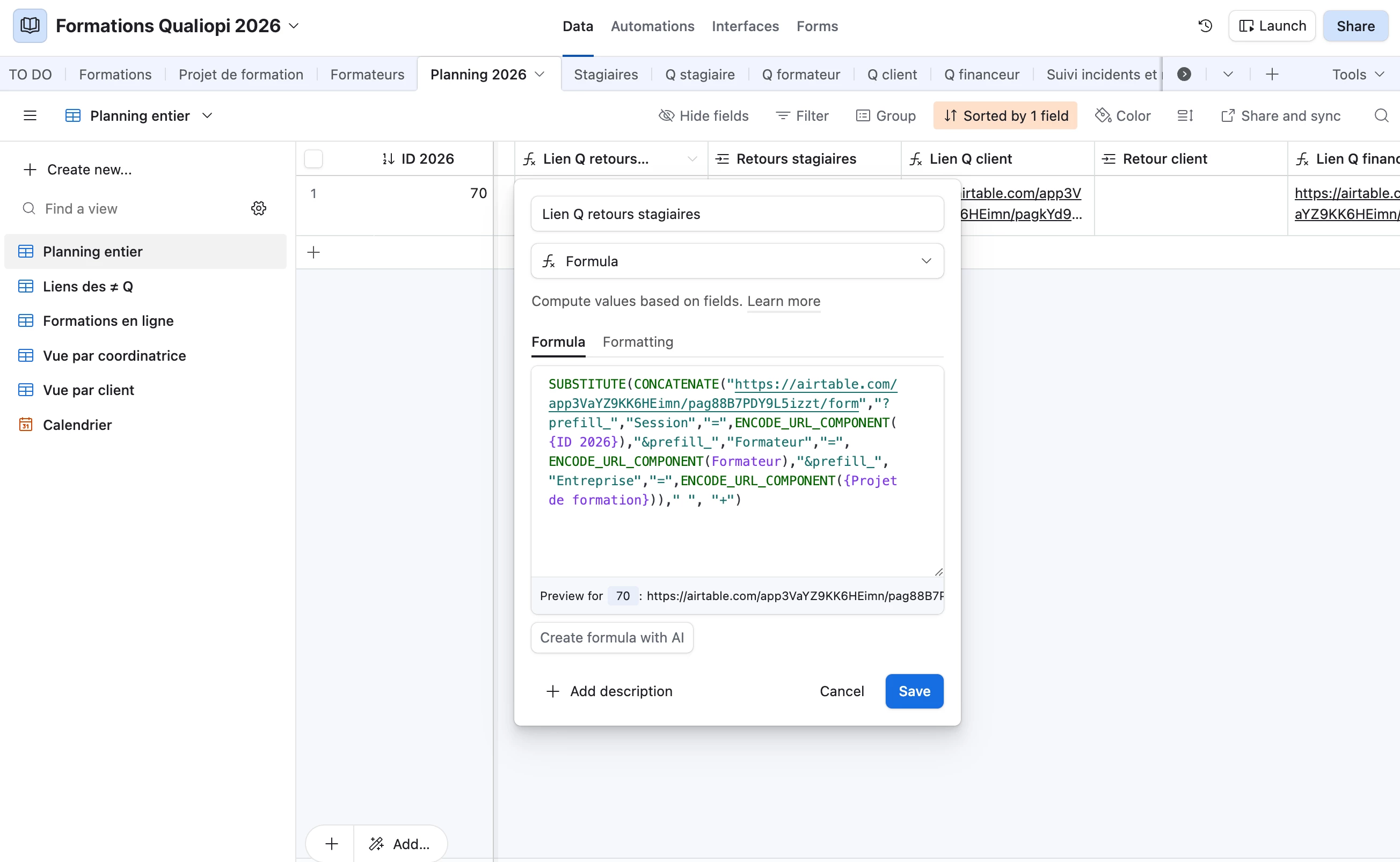The width and height of the screenshot is (1400, 862).
Task: Expand the Formula field type dropdown
Action: point(737,261)
